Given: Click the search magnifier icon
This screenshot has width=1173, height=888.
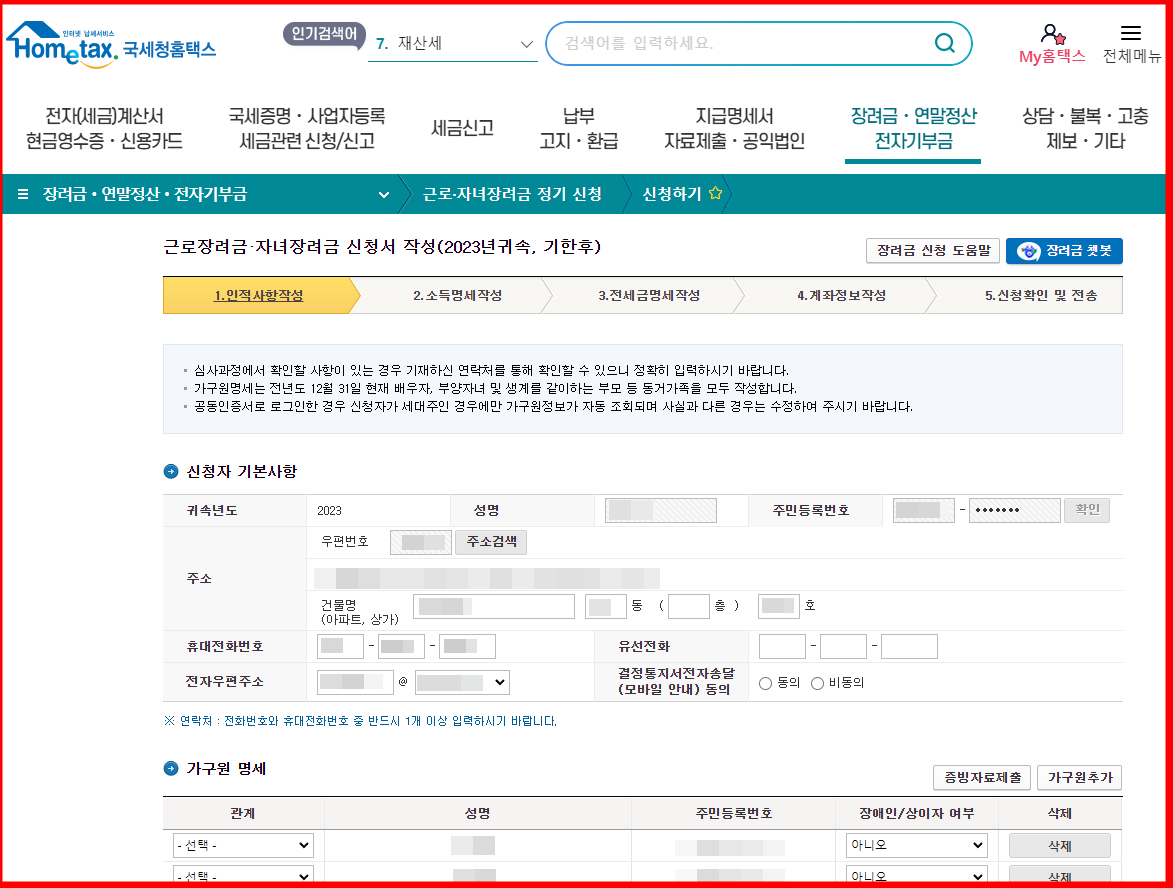Looking at the screenshot, I should coord(944,43).
